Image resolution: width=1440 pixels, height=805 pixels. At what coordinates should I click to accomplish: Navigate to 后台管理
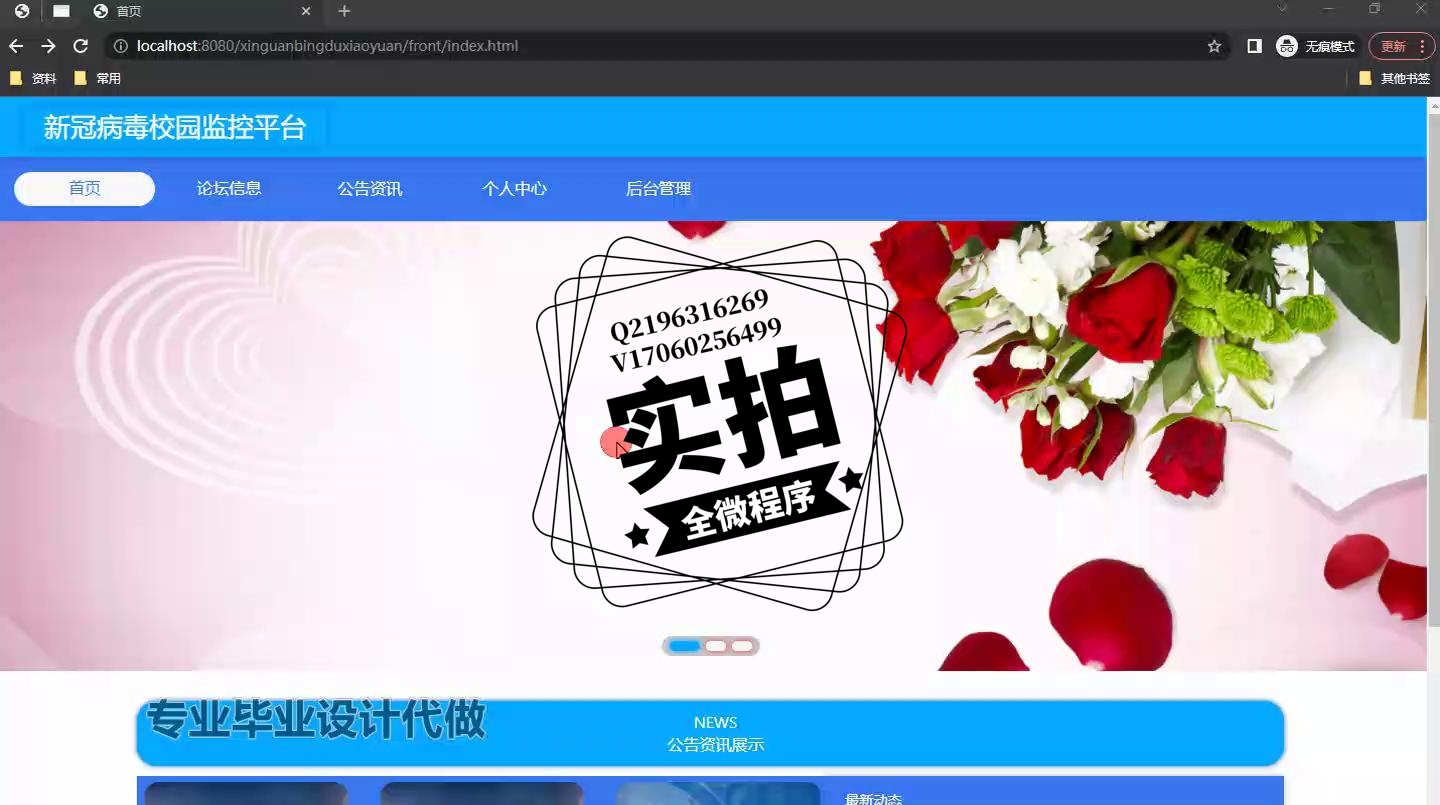(658, 188)
